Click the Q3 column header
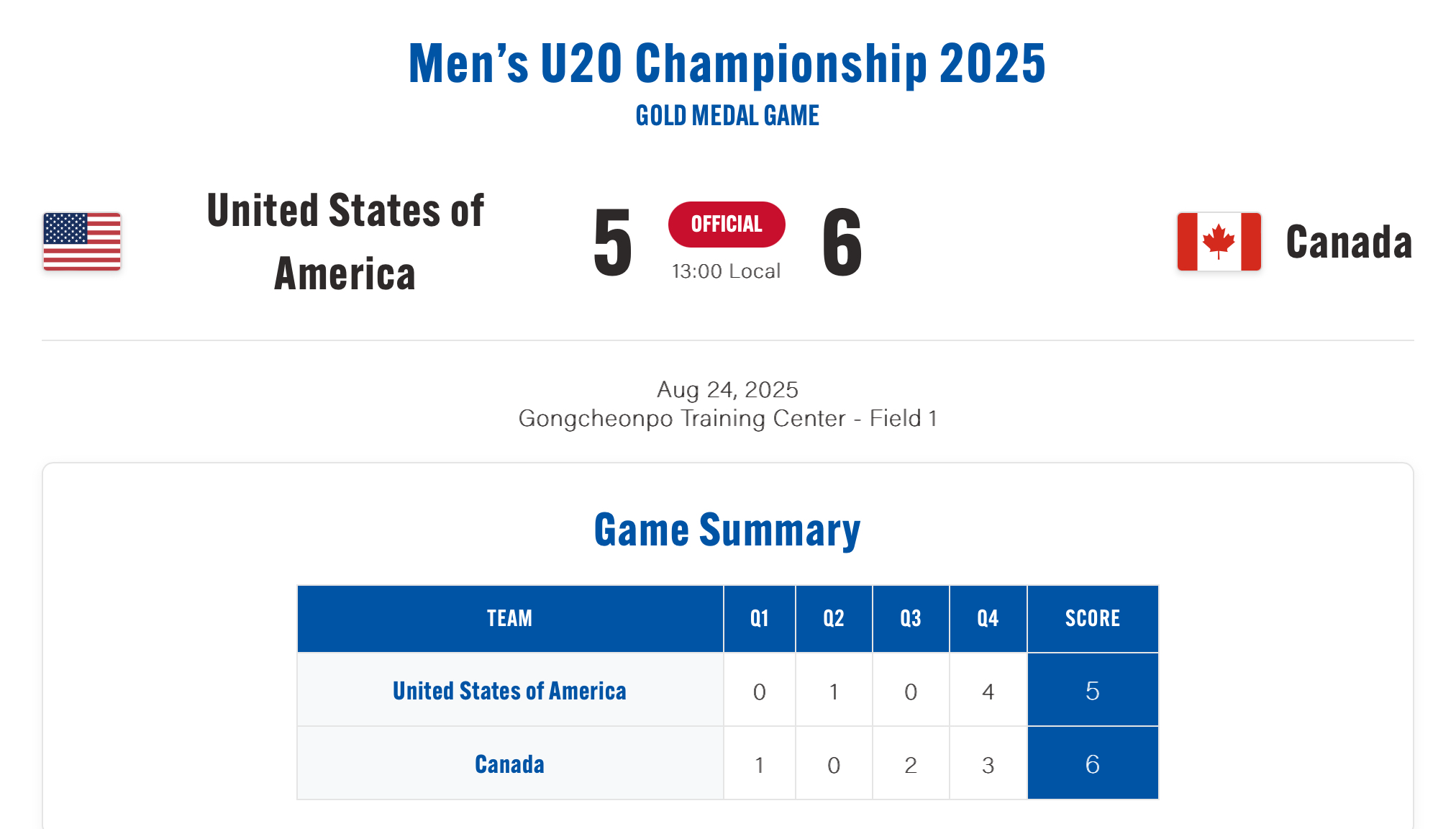The width and height of the screenshot is (1456, 829). point(911,619)
